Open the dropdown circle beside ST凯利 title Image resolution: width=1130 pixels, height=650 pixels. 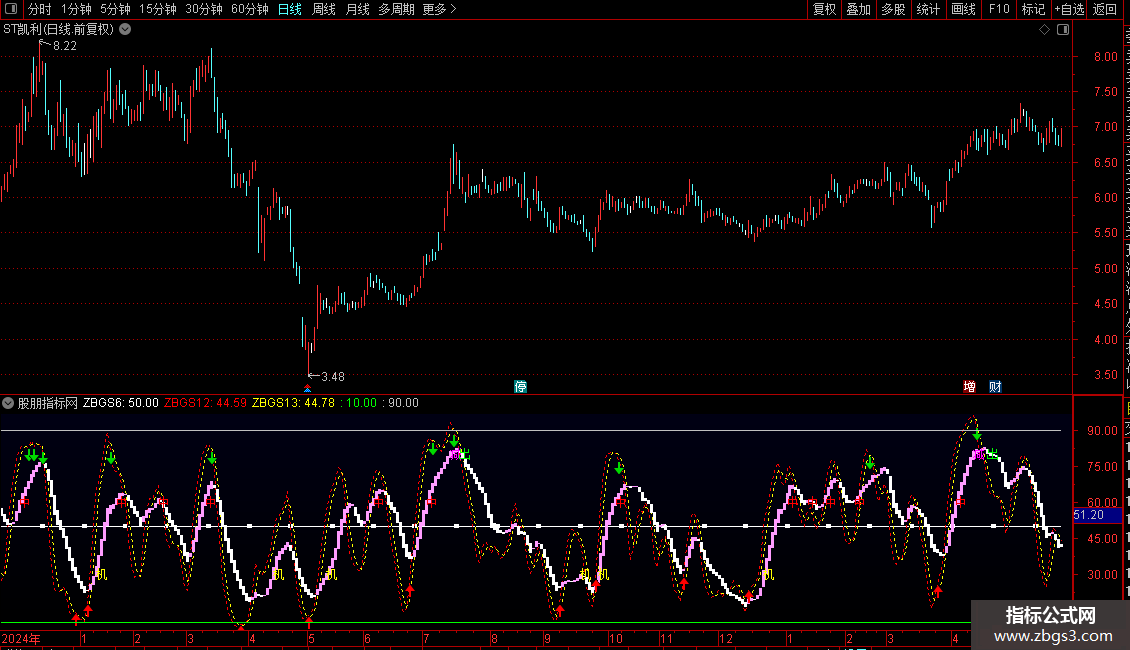(x=125, y=30)
